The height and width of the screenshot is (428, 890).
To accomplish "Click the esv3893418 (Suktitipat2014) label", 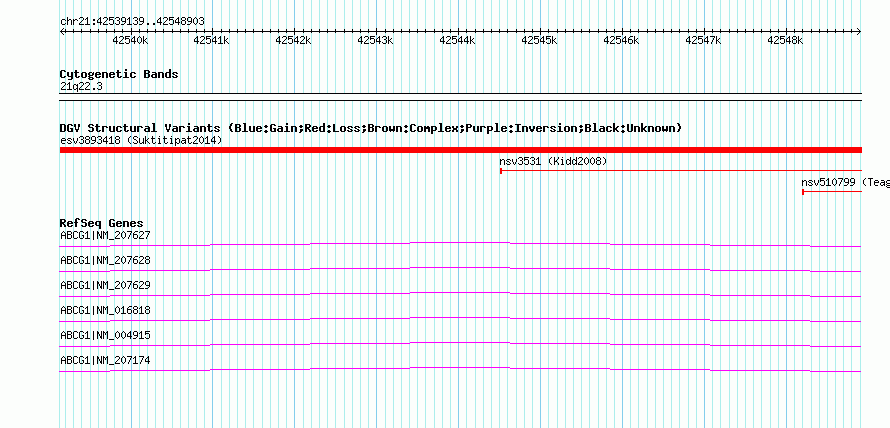I will point(141,140).
